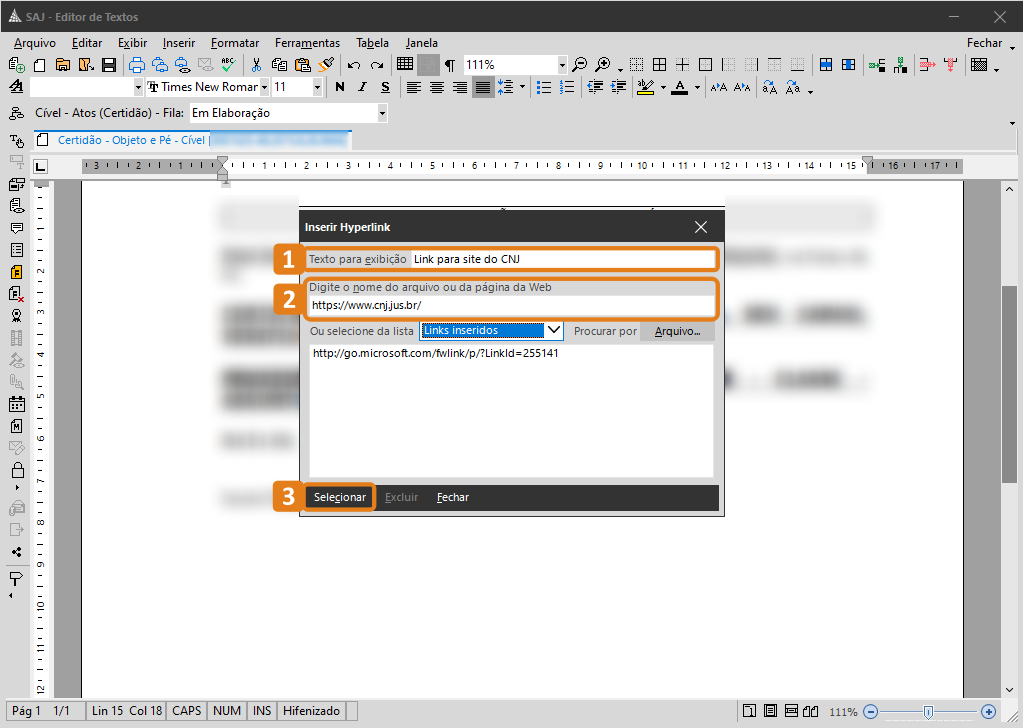The width and height of the screenshot is (1023, 728).
Task: Open the font name dropdown
Action: click(x=264, y=87)
